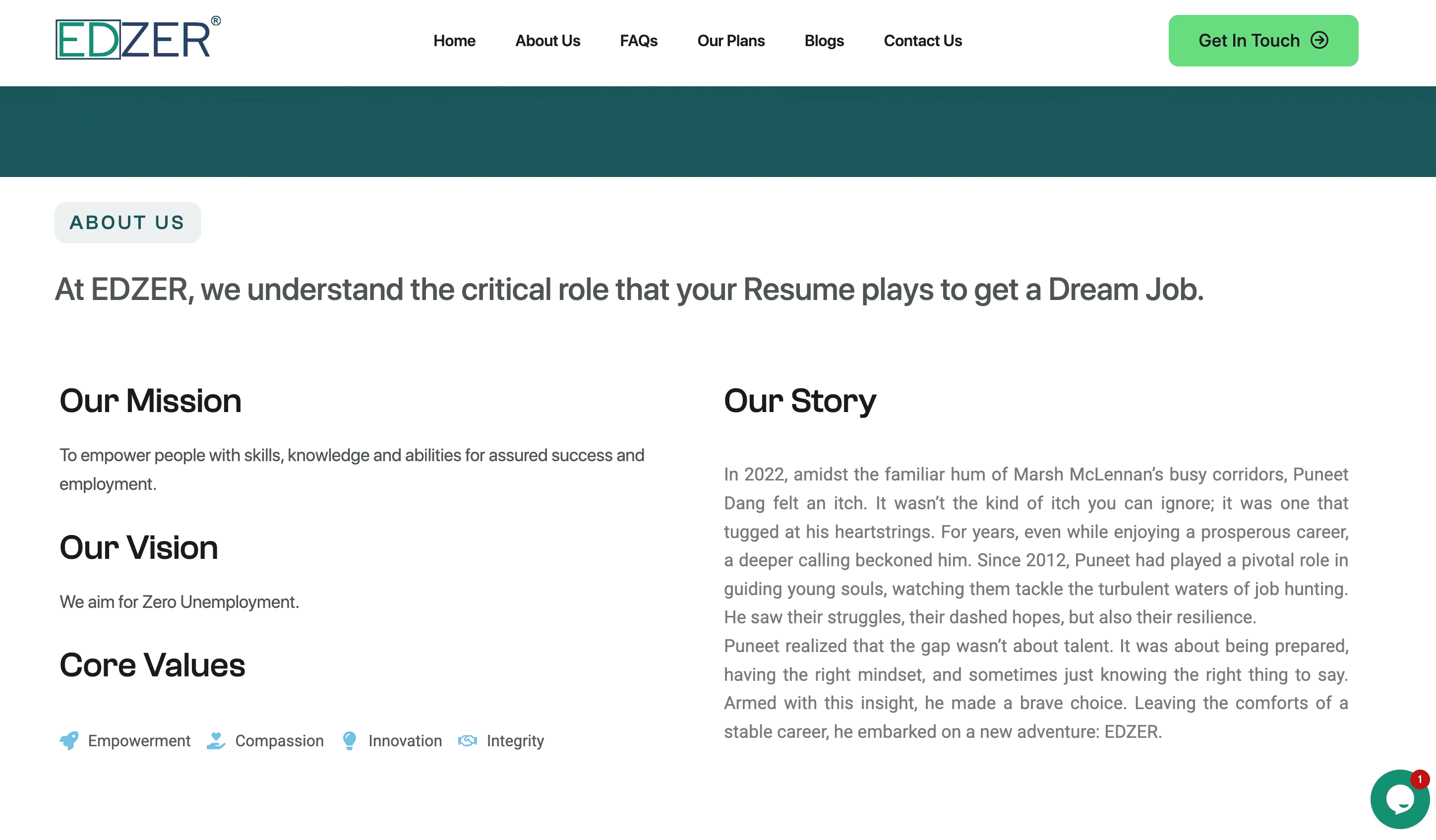Click the Integrity value text

[515, 740]
